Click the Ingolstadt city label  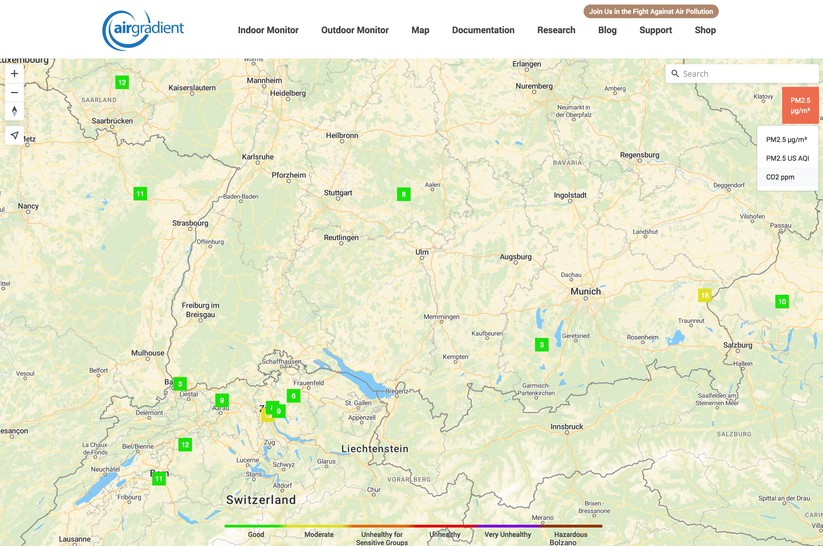(570, 195)
